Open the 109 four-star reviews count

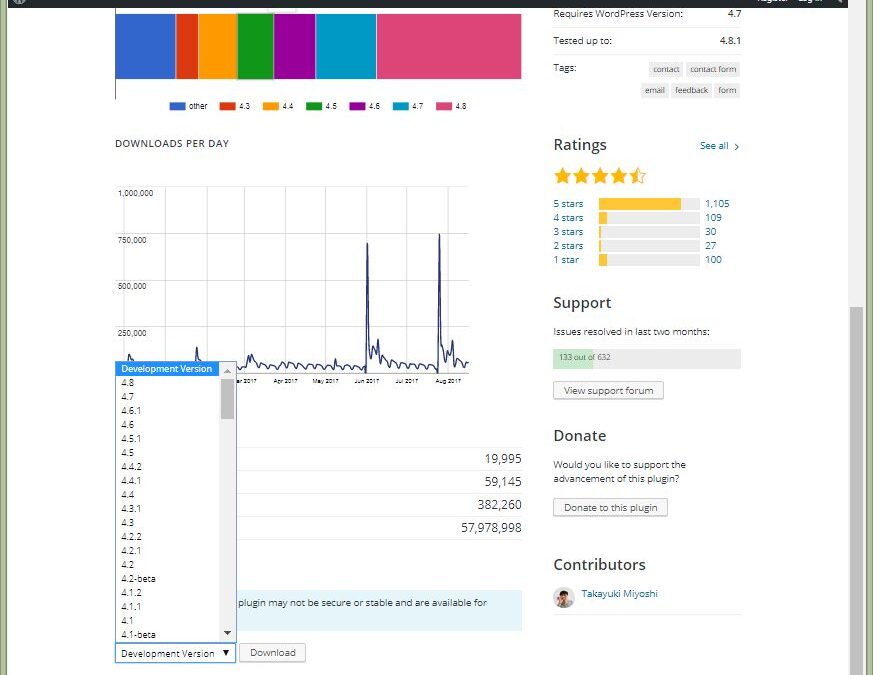[713, 218]
